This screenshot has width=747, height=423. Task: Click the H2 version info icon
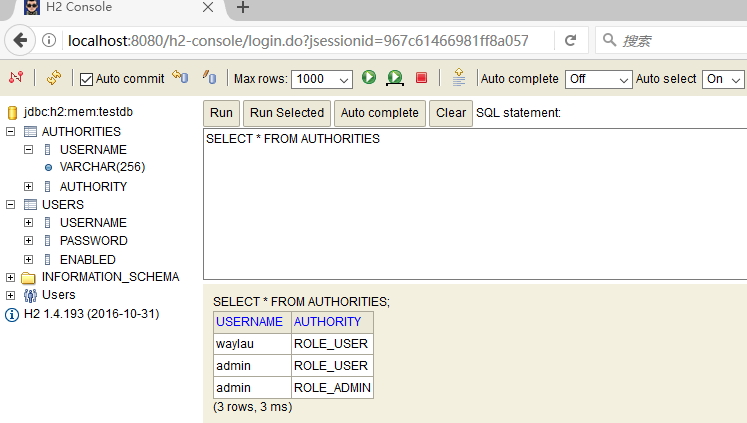pos(12,314)
